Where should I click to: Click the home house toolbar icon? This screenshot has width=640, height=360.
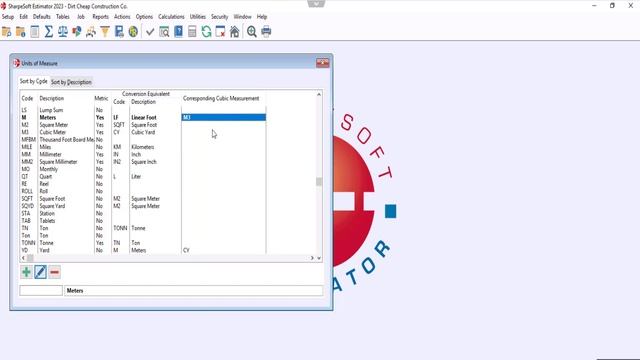[234, 31]
